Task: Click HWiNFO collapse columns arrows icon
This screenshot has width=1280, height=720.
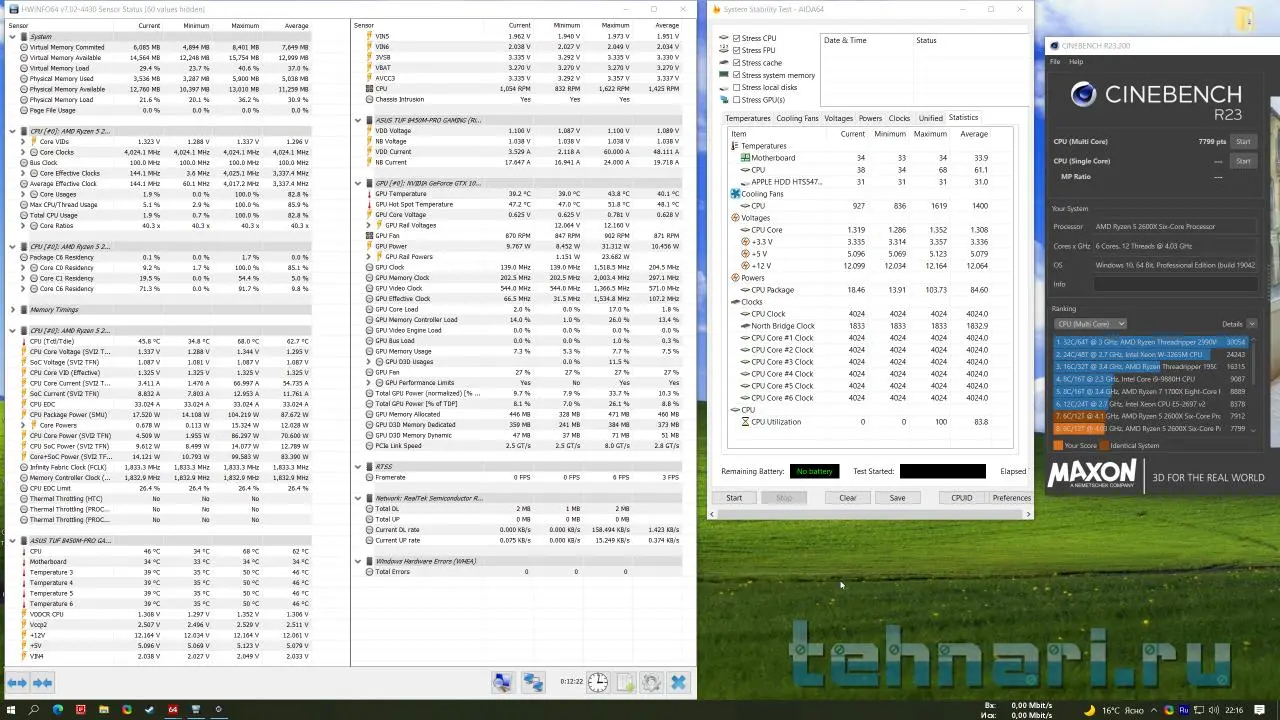Action: (42, 683)
